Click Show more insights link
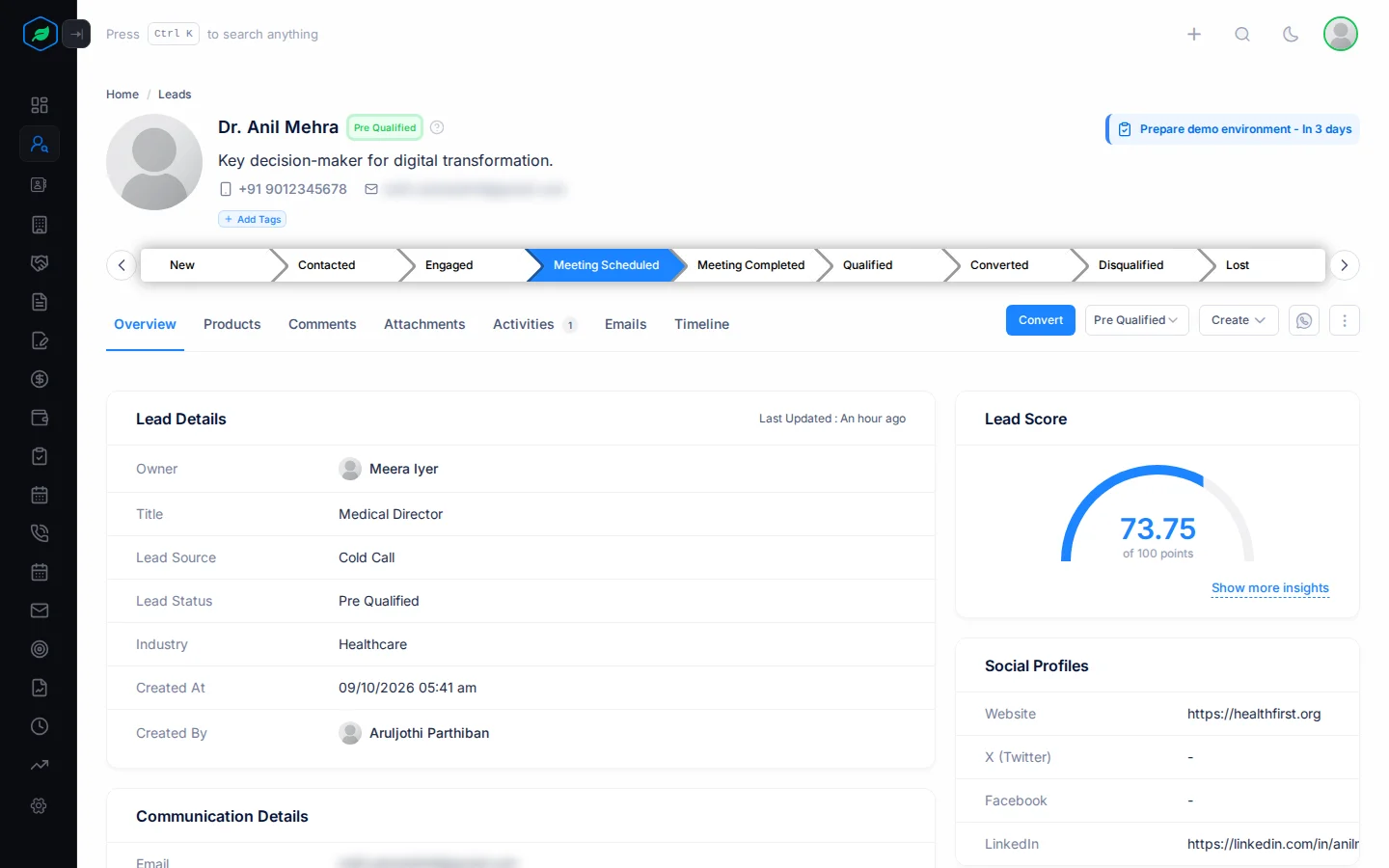Screen dimensions: 1389x868 pos(1270,587)
